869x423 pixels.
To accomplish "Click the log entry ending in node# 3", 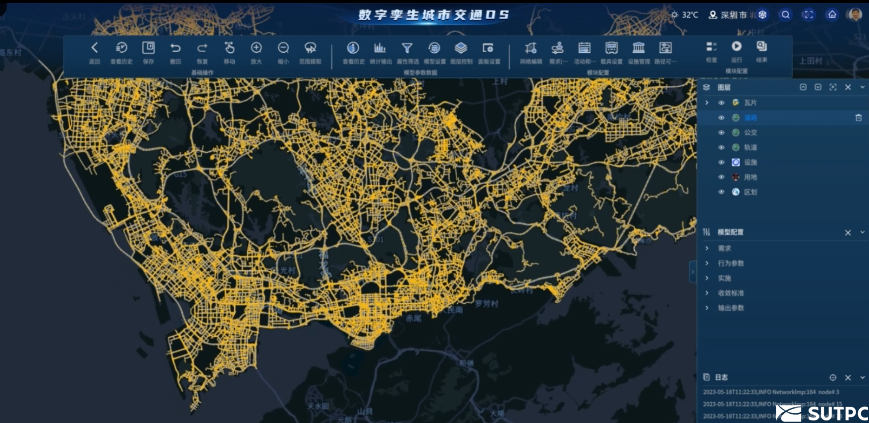I will (771, 392).
